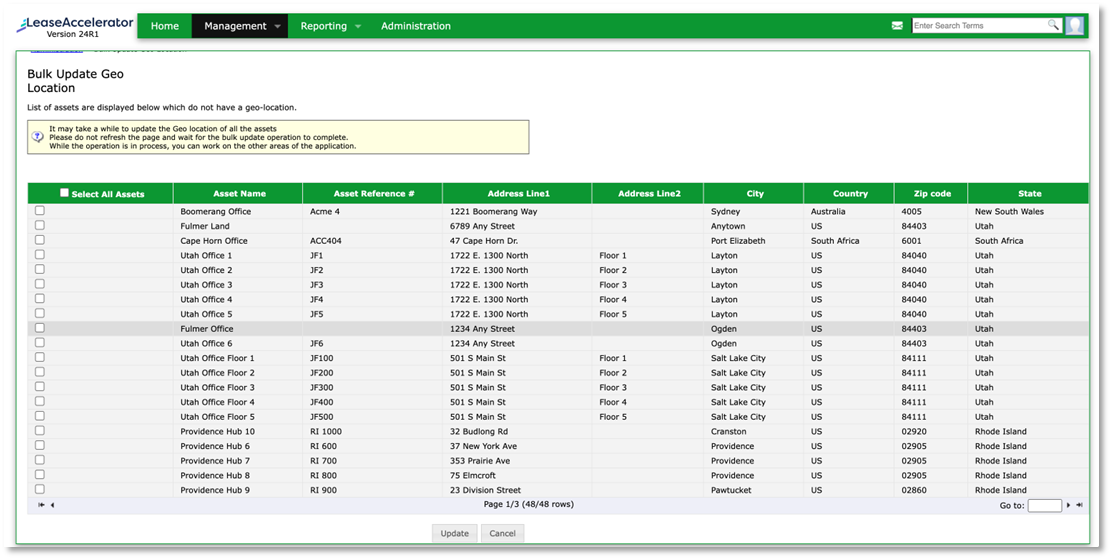The height and width of the screenshot is (559, 1111).
Task: Click the Cancel button
Action: 502,533
